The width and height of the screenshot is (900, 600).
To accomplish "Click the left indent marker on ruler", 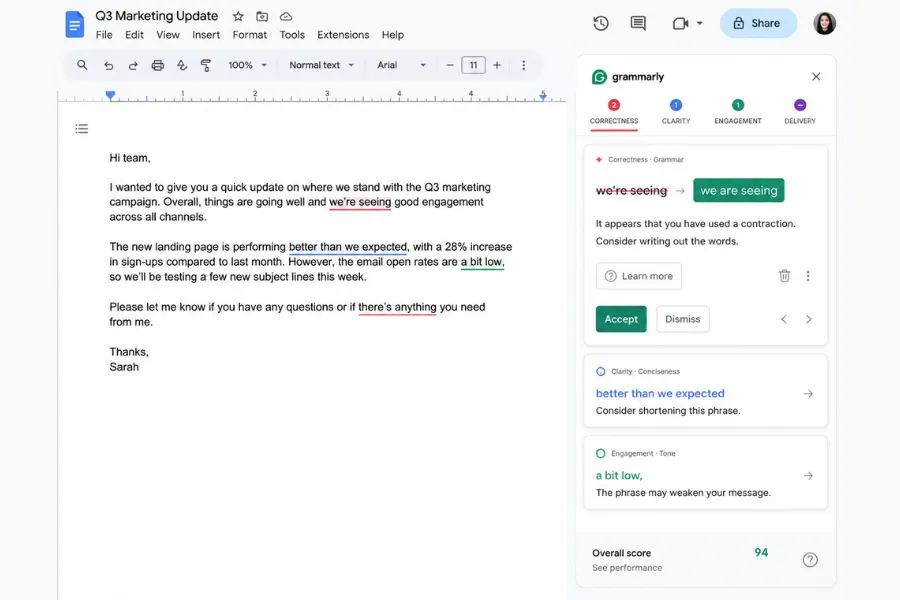I will tap(110, 95).
